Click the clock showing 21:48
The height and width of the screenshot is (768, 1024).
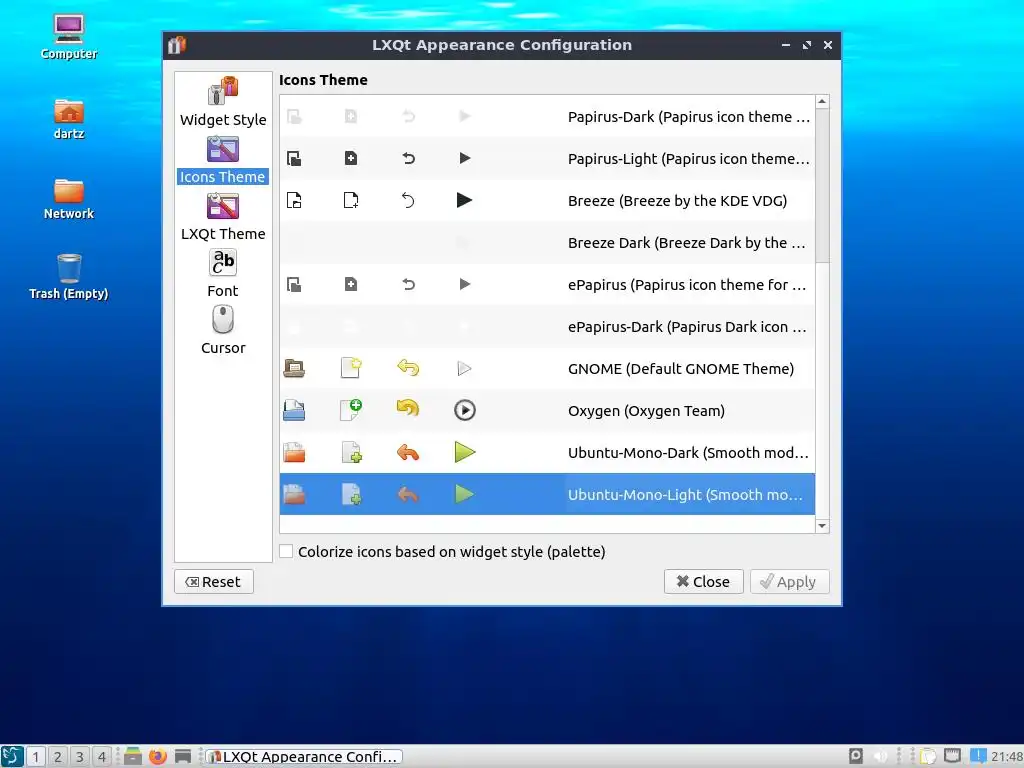coord(1006,756)
